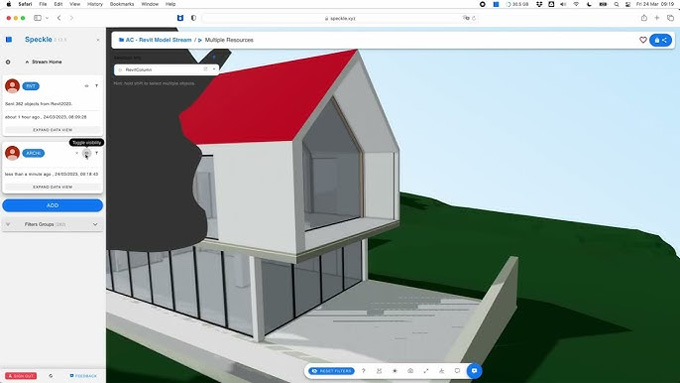This screenshot has height=383, width=680.
Task: Open the blue share stream button
Action: [x=660, y=40]
